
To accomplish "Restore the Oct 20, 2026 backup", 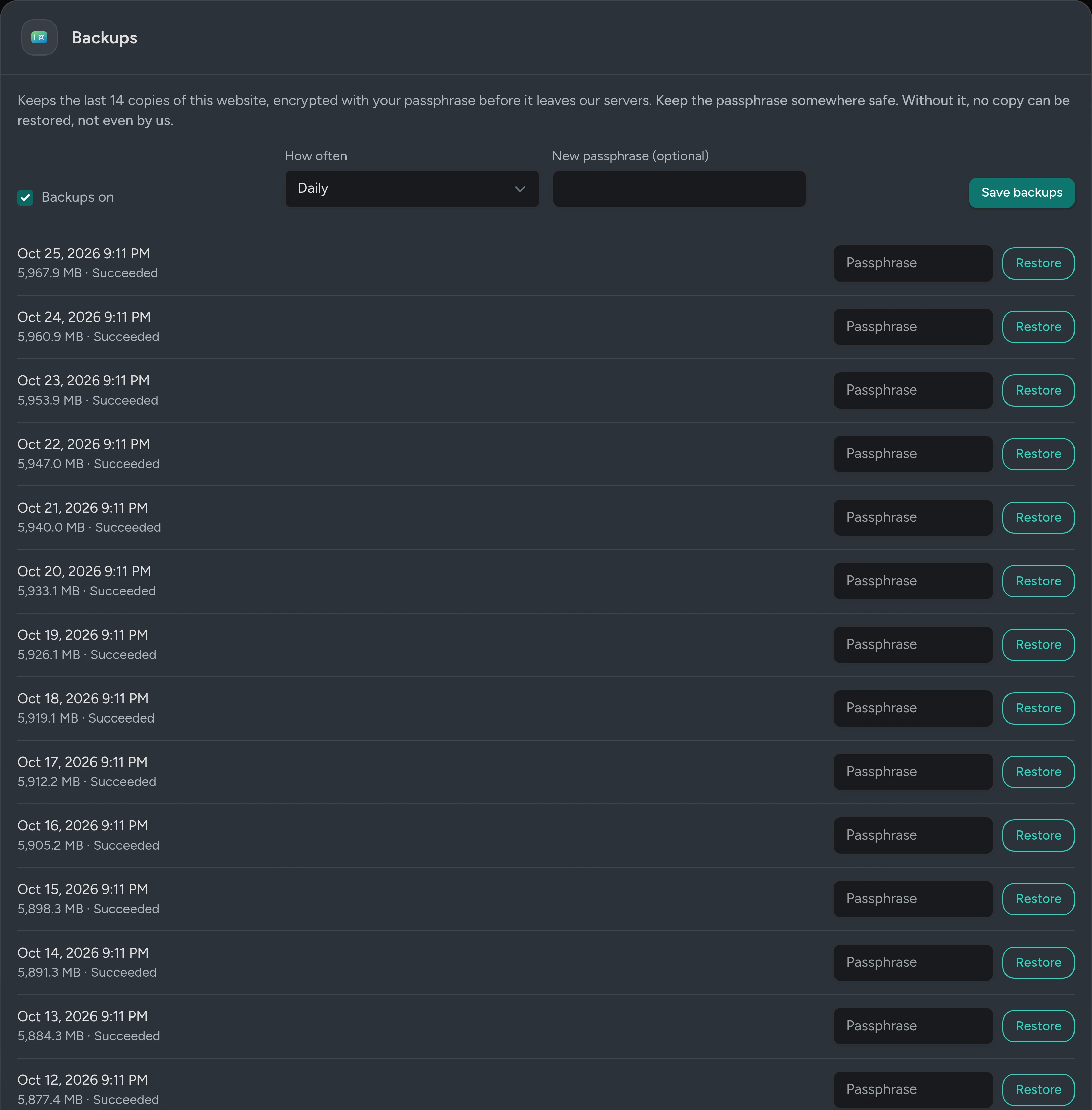I will click(1038, 581).
